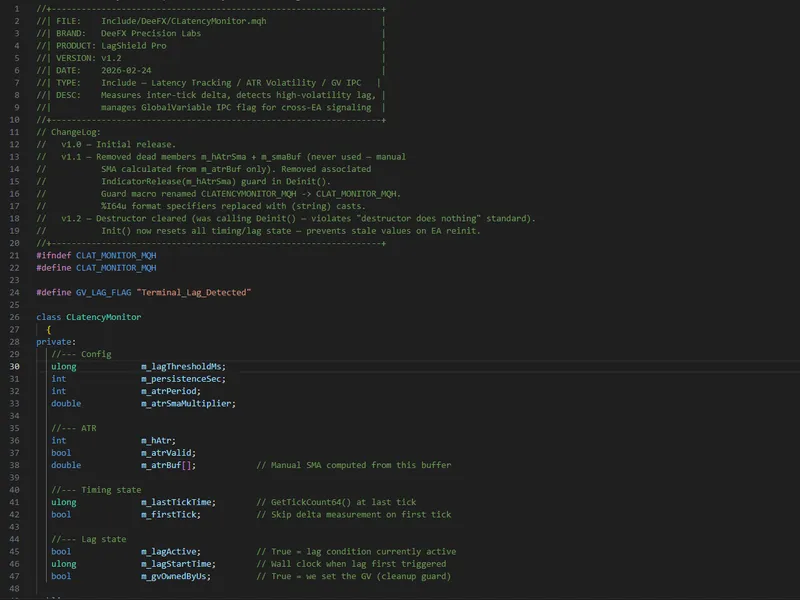Image resolution: width=800 pixels, height=600 pixels.
Task: Click the member 'm_hAtr'
Action: 156,440
